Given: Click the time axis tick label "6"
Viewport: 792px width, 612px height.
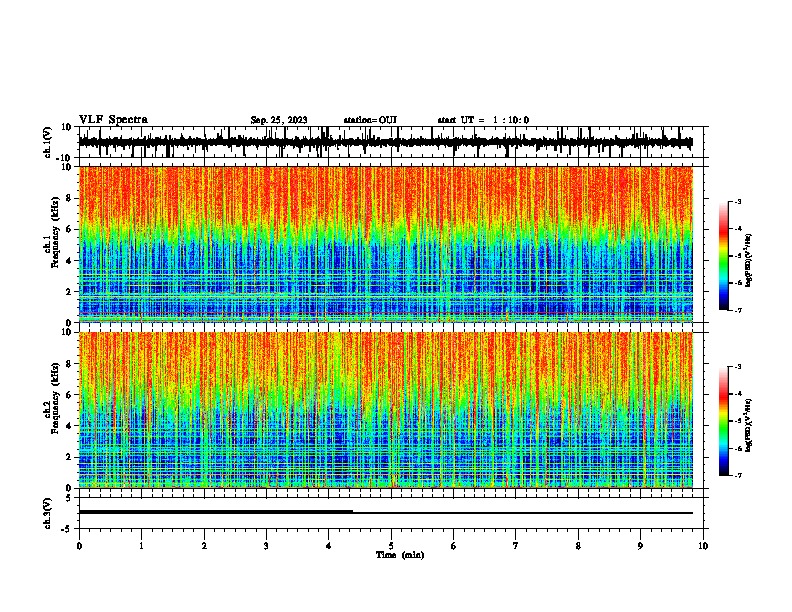Looking at the screenshot, I should [x=454, y=546].
